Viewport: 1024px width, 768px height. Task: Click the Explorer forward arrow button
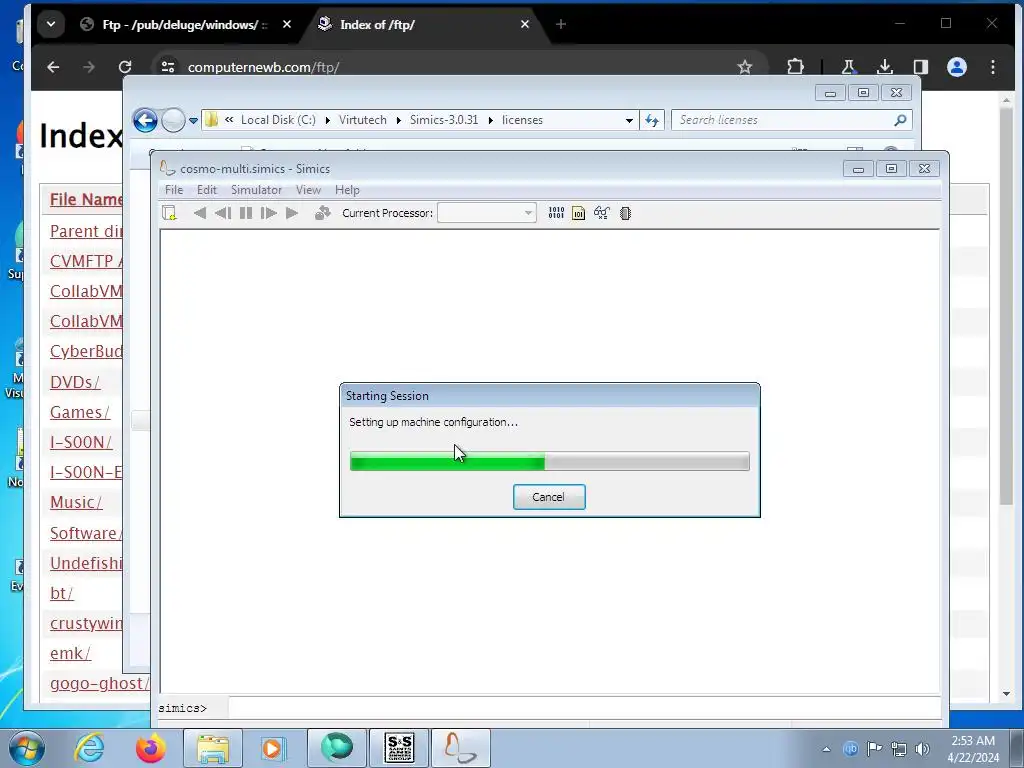pos(173,120)
